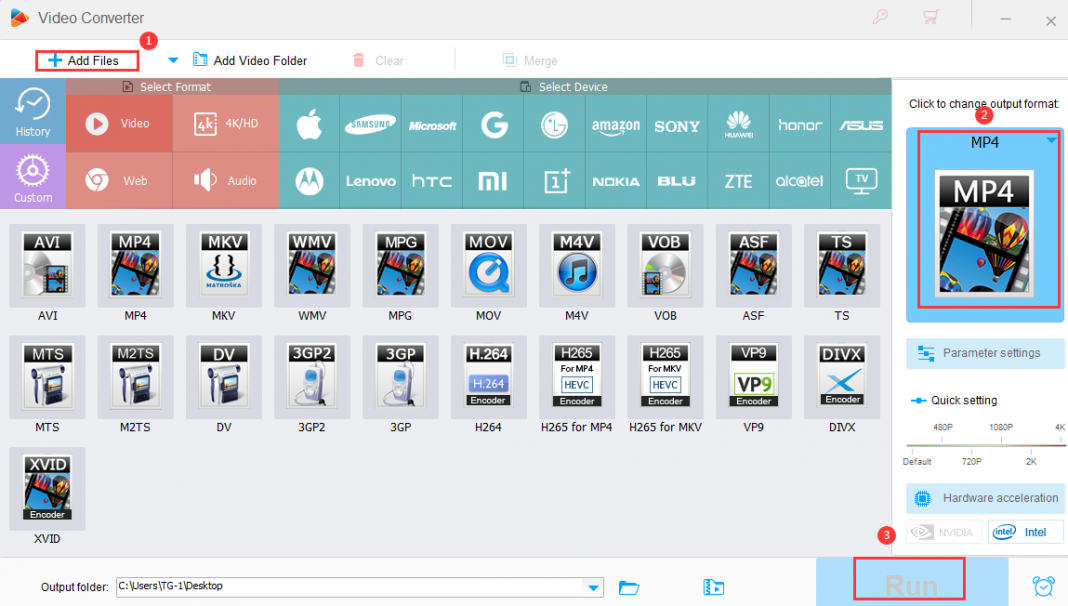Choose the ZTE device icon
This screenshot has height=606, width=1068.
coord(738,180)
